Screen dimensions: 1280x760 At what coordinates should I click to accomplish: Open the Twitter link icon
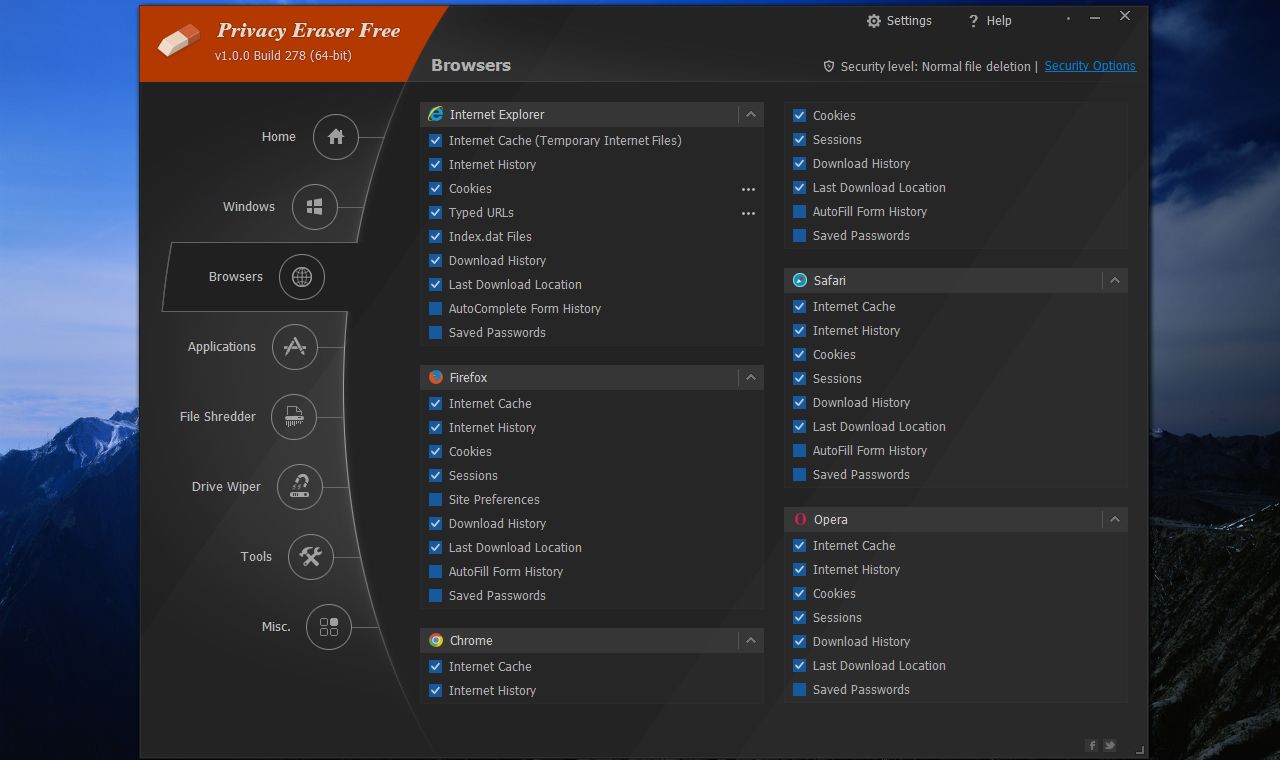pos(1110,745)
